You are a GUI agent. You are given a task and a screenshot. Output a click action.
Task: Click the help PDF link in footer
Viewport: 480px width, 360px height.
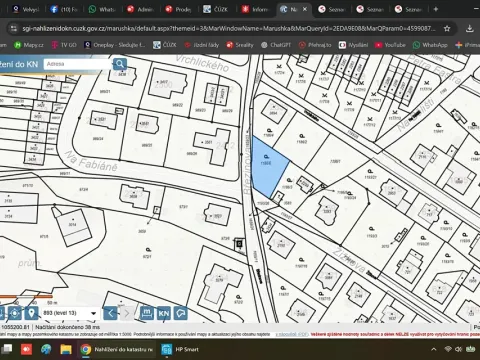pos(292,334)
